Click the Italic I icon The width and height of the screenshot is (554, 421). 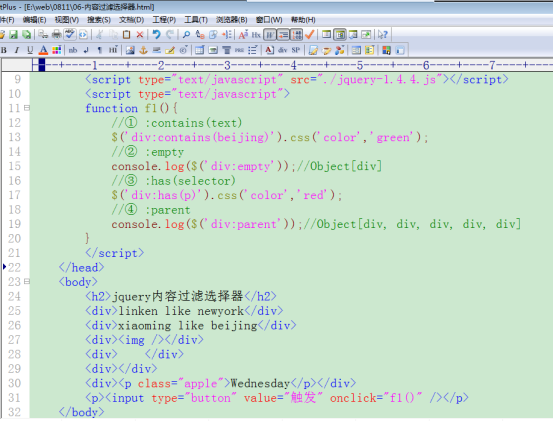(17, 50)
